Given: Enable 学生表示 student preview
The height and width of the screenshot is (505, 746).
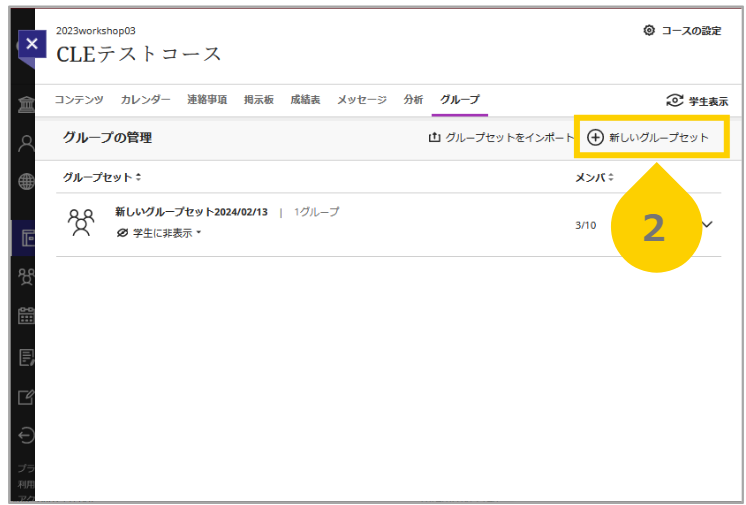Looking at the screenshot, I should click(697, 101).
